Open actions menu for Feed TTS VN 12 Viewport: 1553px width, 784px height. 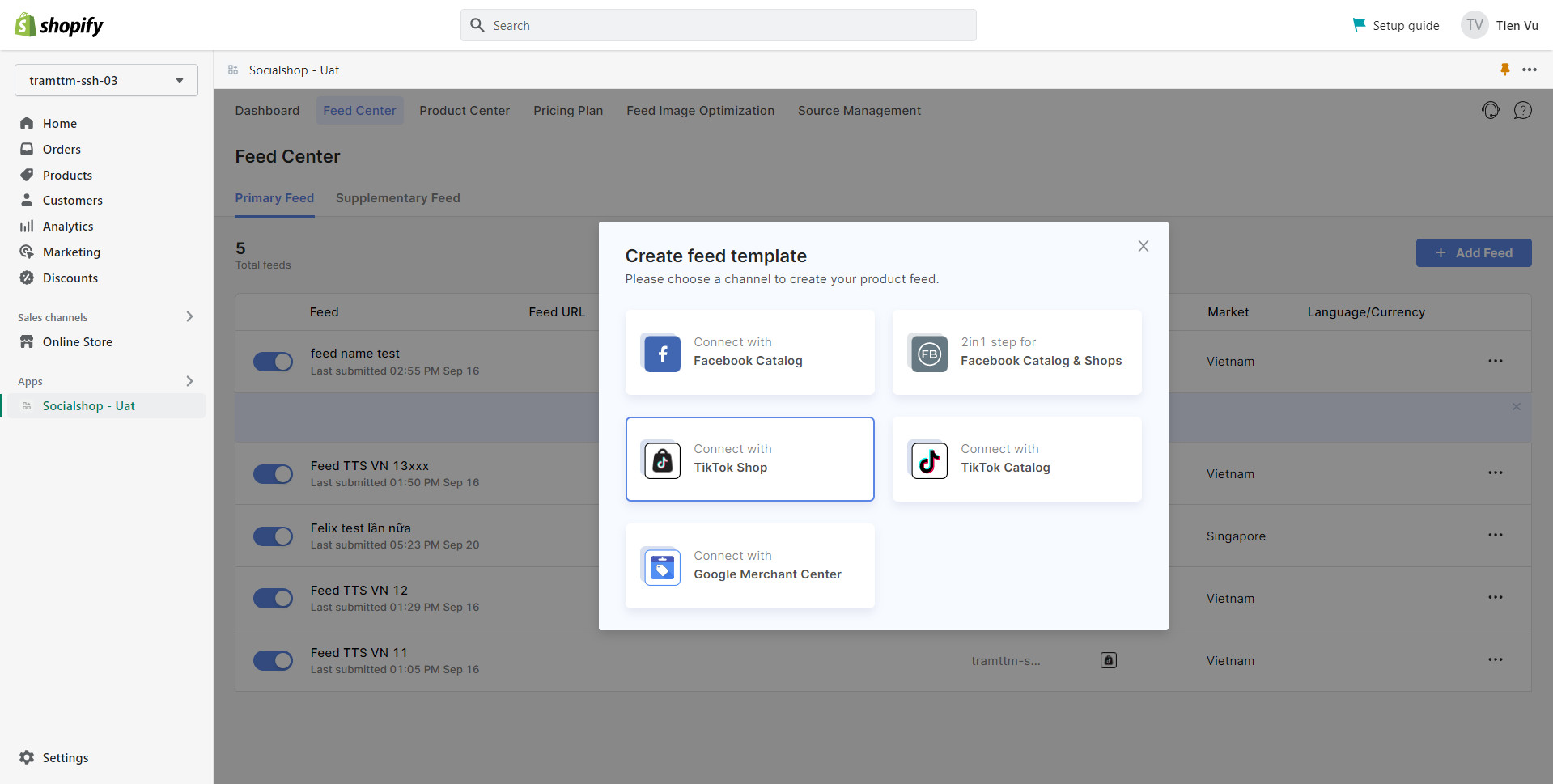click(1495, 597)
